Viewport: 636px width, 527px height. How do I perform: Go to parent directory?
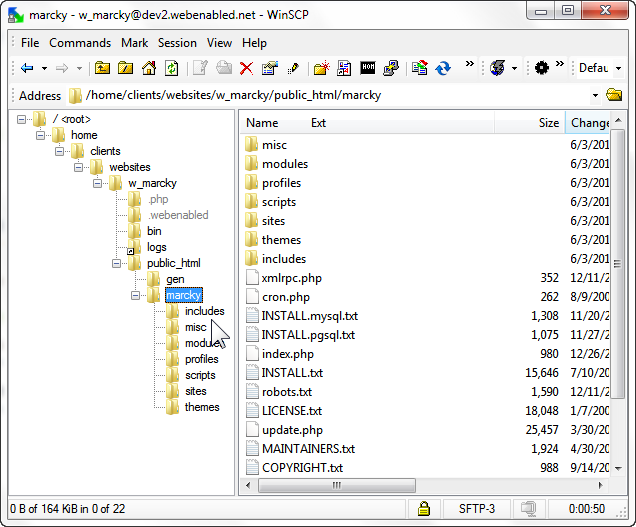point(102,68)
